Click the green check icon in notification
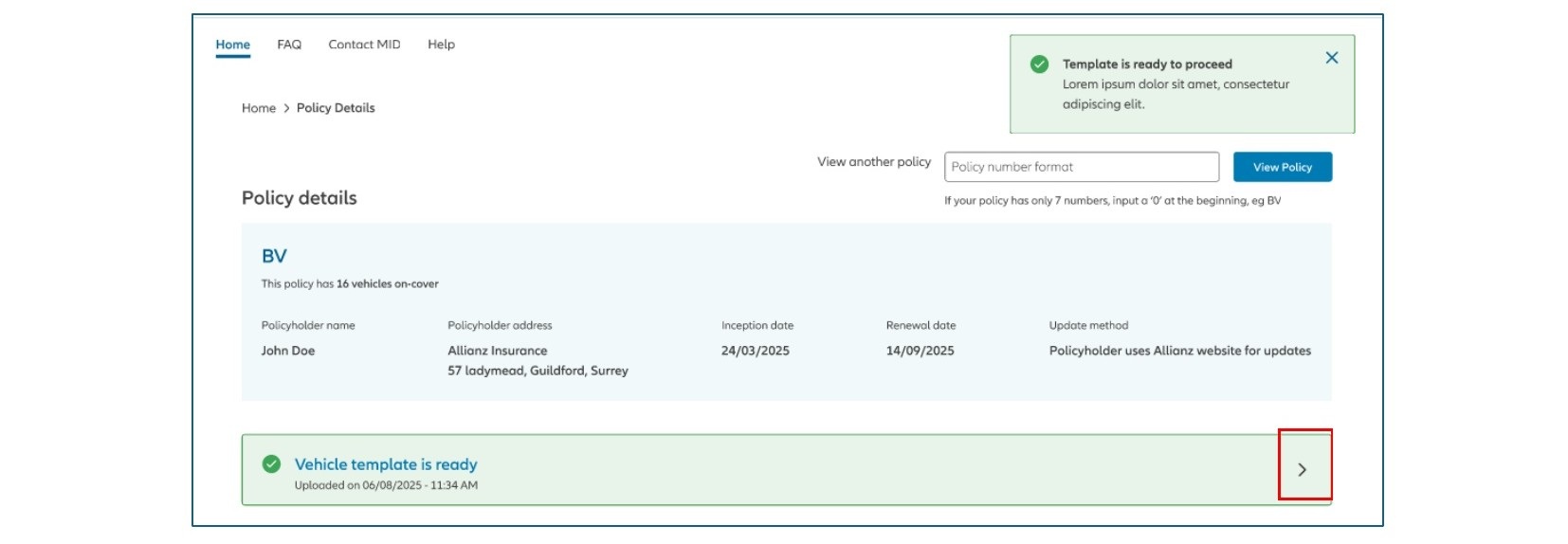The image size is (1568, 544). point(1039,64)
